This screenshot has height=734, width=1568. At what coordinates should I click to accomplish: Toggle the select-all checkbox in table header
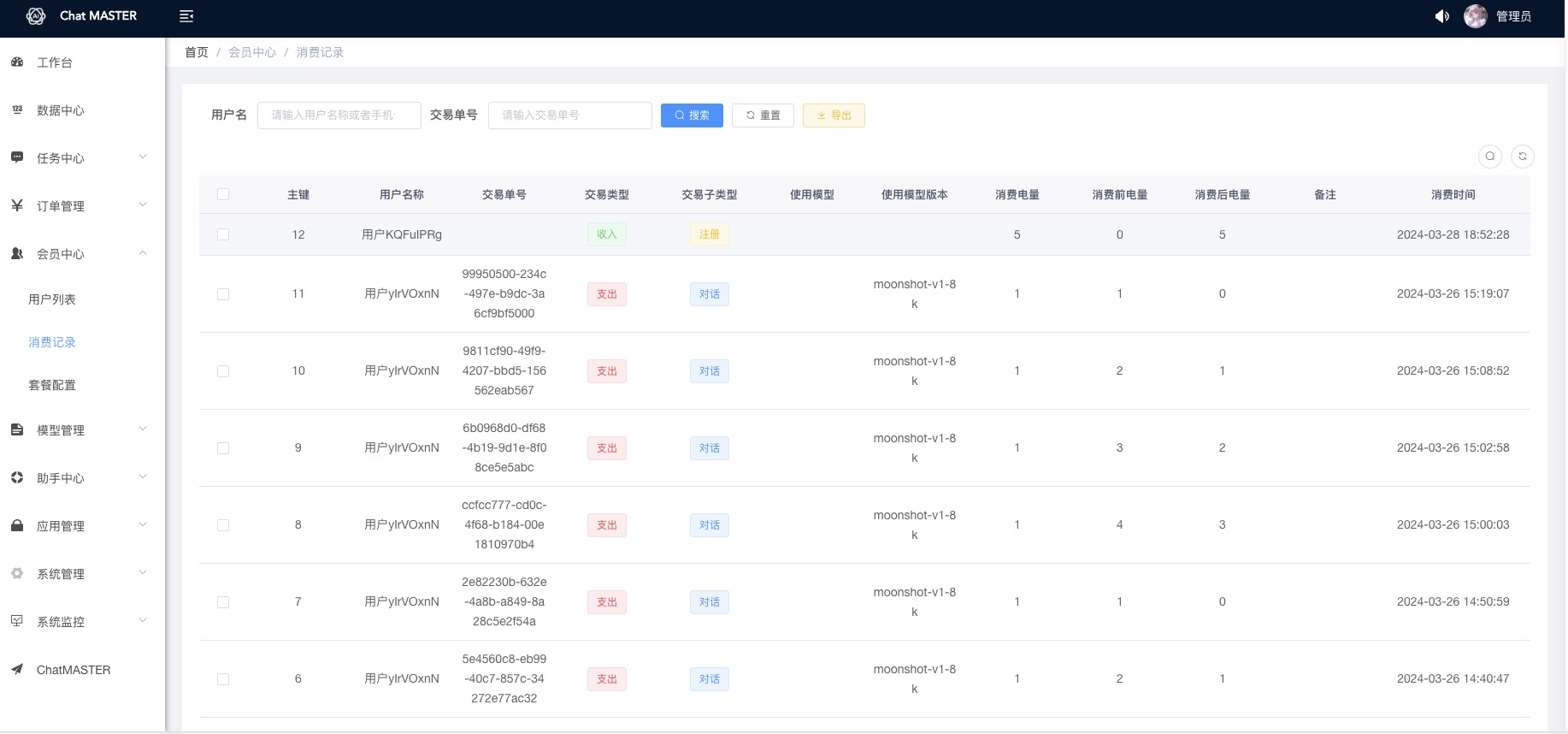pos(223,195)
